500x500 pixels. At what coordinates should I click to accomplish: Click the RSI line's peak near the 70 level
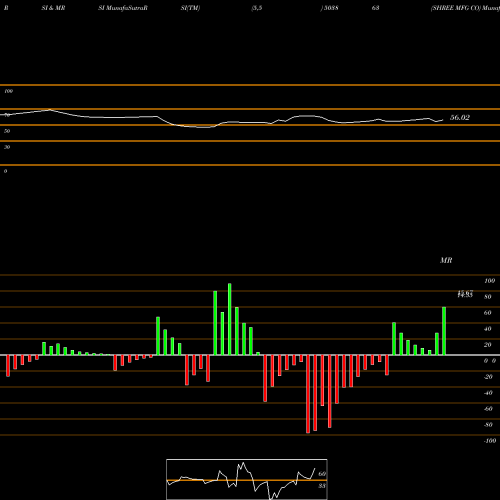(x=50, y=109)
